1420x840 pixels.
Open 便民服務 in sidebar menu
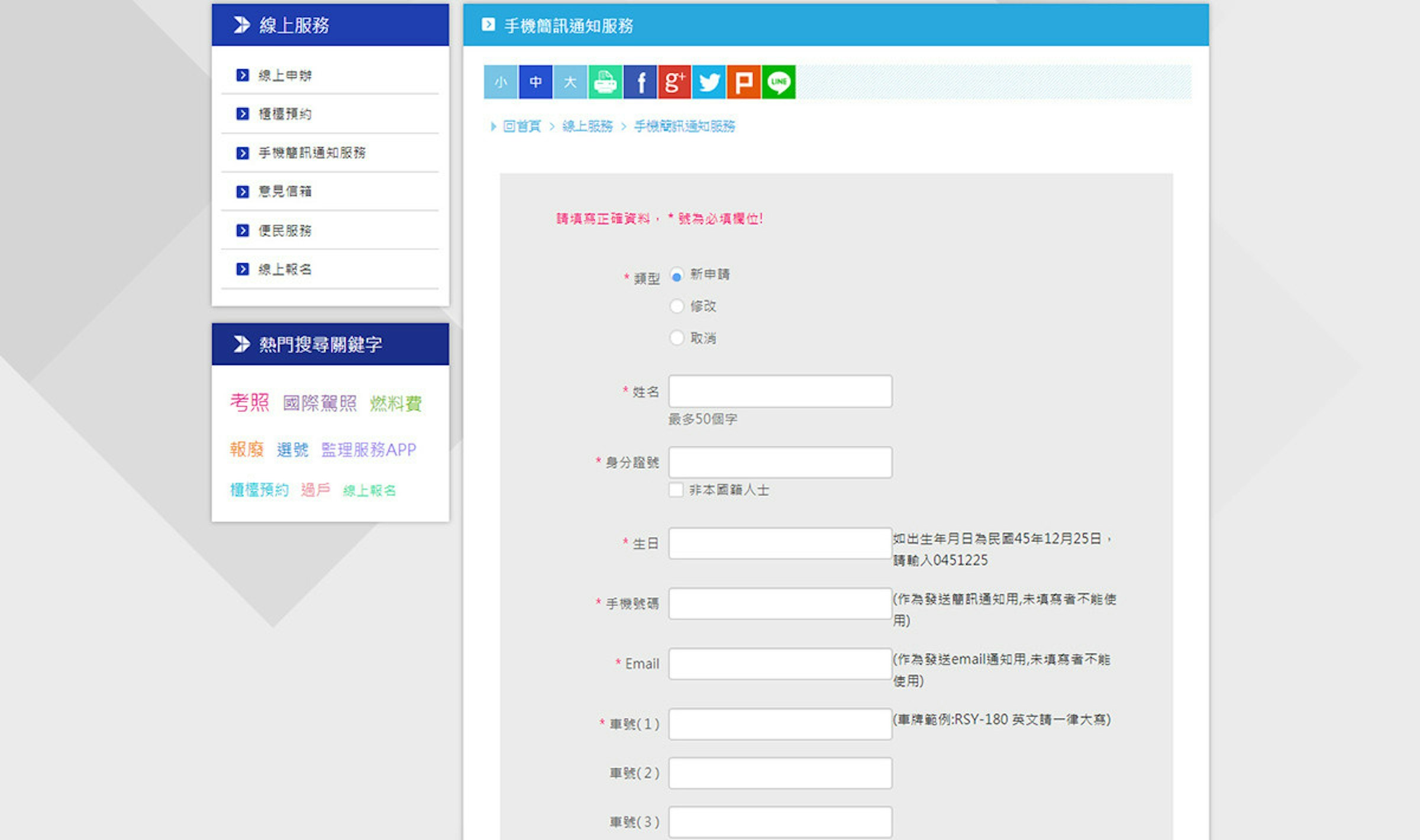click(x=285, y=230)
